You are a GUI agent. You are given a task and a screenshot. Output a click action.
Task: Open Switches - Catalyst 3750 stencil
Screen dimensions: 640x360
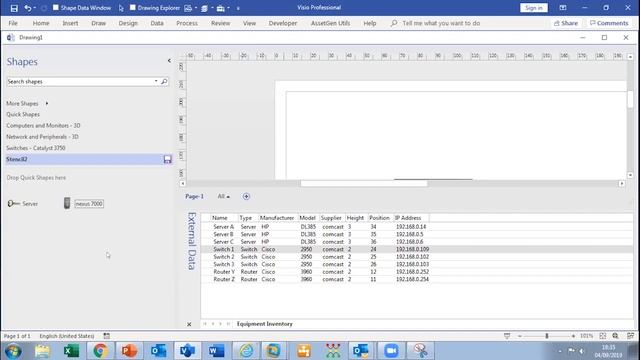click(36, 148)
